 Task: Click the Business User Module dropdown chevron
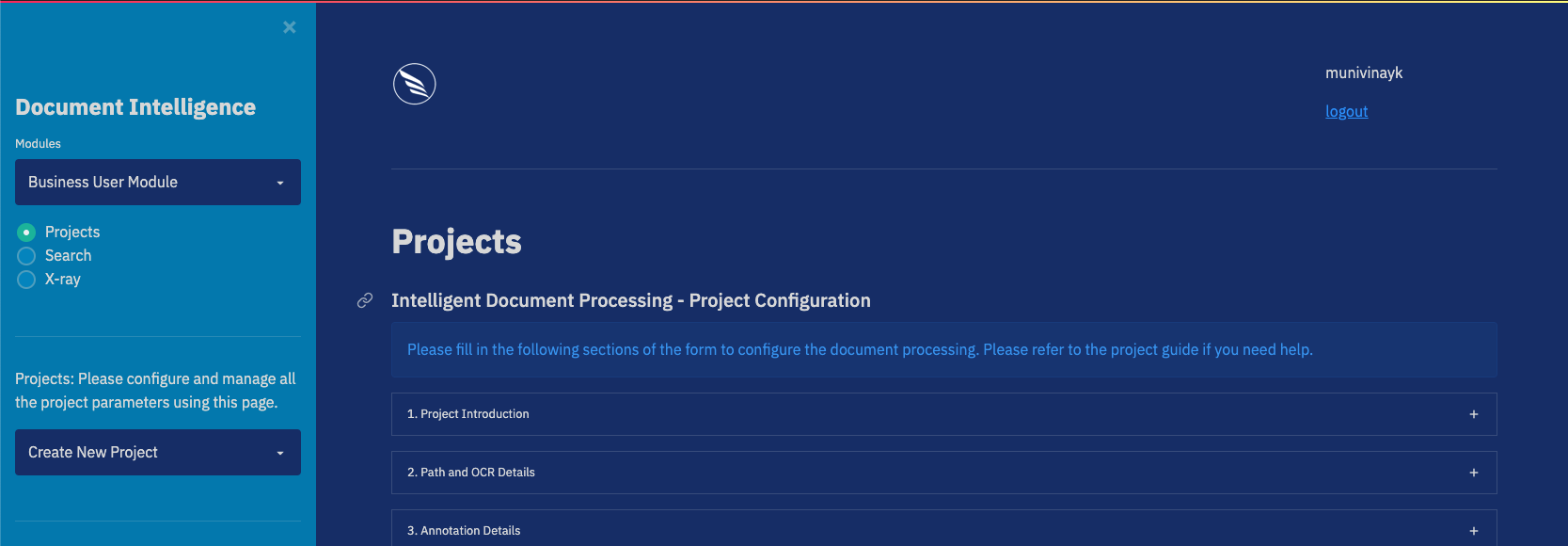[x=280, y=182]
